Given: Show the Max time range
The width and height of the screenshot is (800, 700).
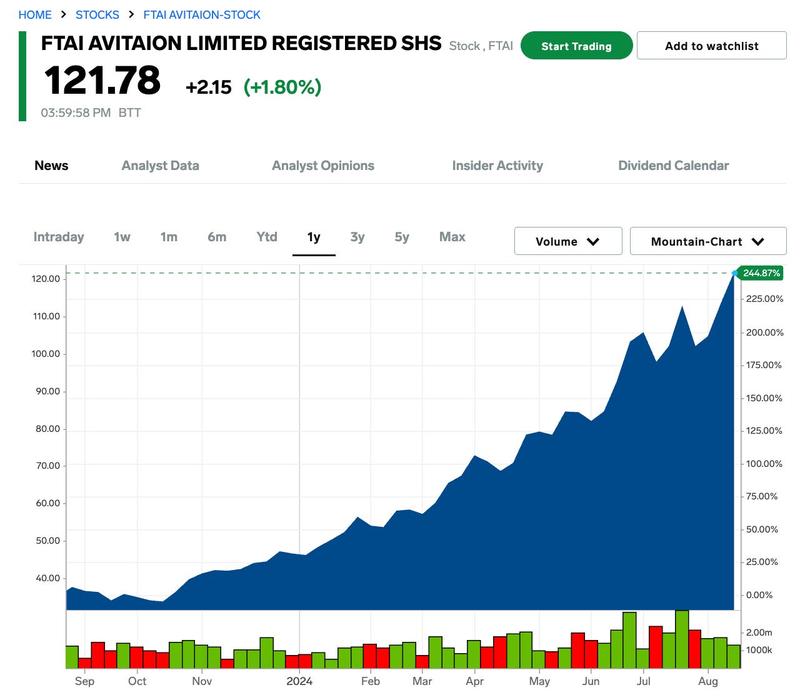Looking at the screenshot, I should tap(452, 237).
